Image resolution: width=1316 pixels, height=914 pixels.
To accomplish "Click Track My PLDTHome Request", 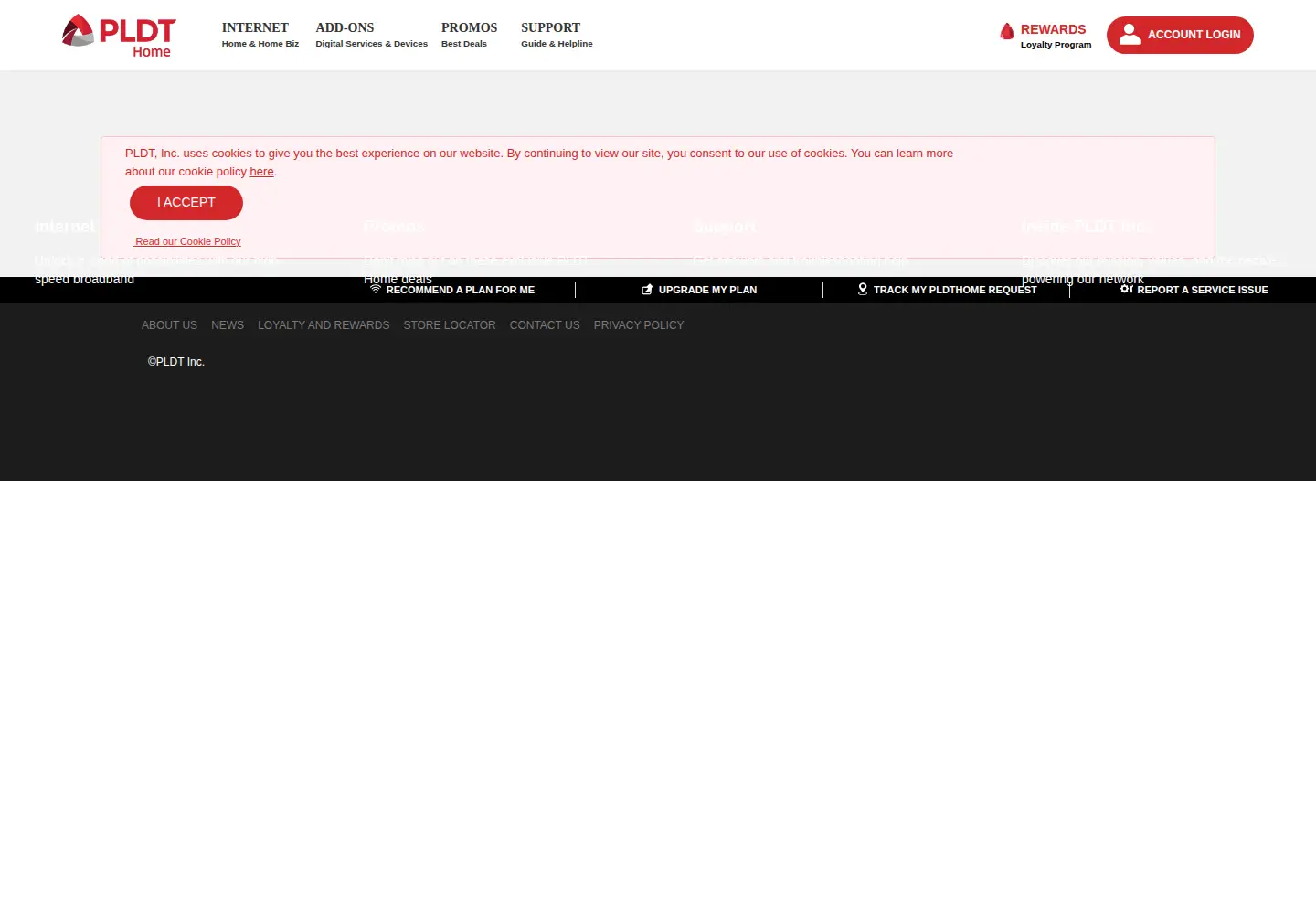I will [x=948, y=290].
